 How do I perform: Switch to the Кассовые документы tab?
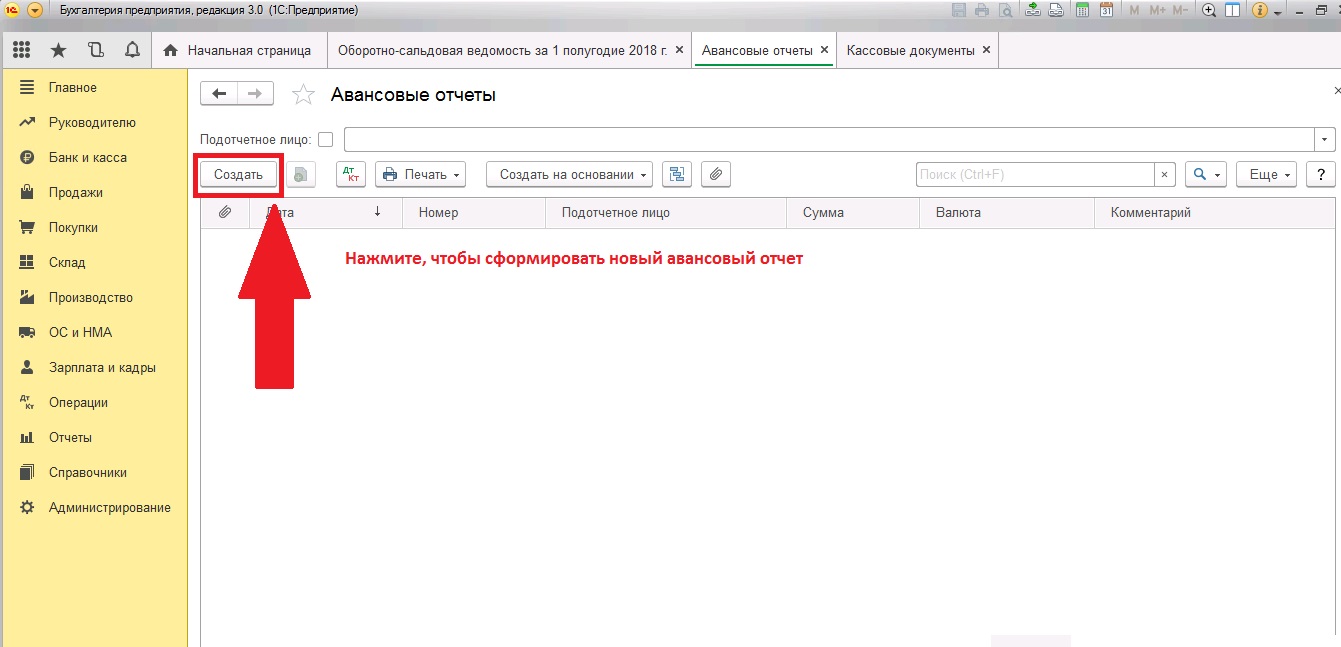point(910,50)
